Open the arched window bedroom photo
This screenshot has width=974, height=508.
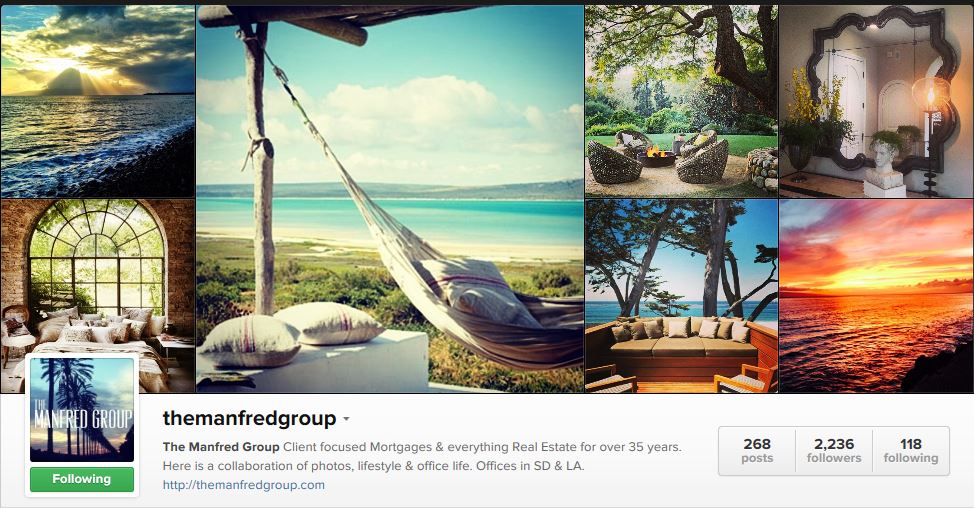(x=98, y=279)
